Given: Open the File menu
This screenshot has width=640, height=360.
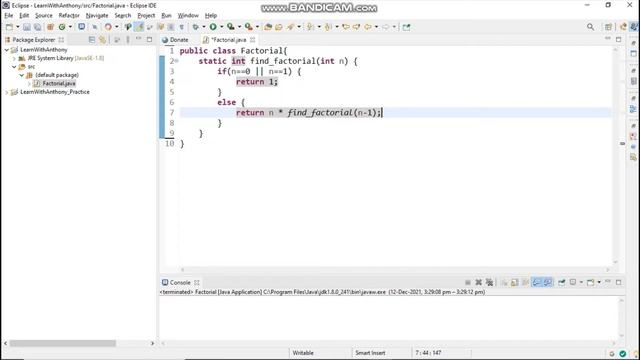Looking at the screenshot, I should tap(9, 16).
